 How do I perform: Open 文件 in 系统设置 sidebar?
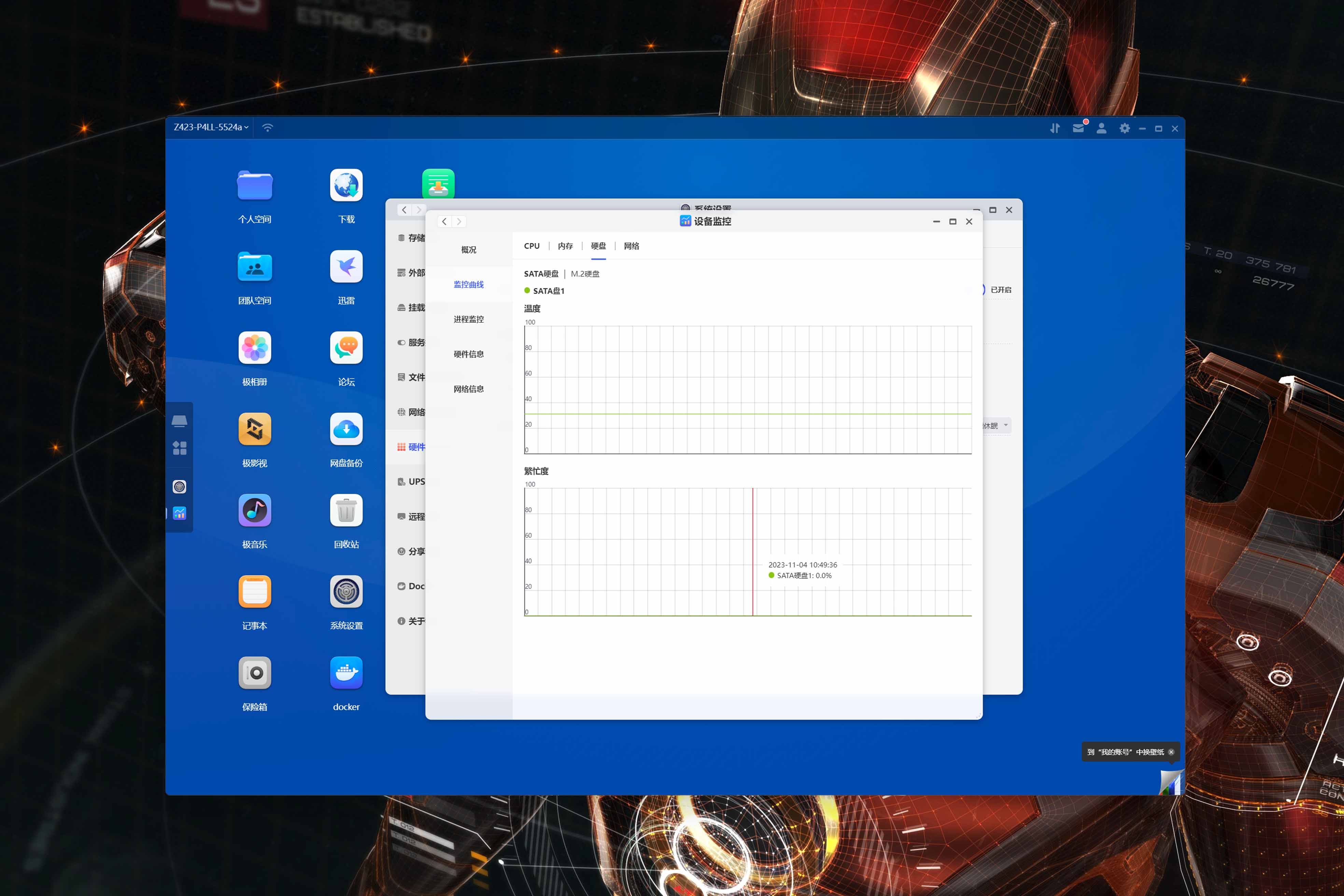point(411,377)
